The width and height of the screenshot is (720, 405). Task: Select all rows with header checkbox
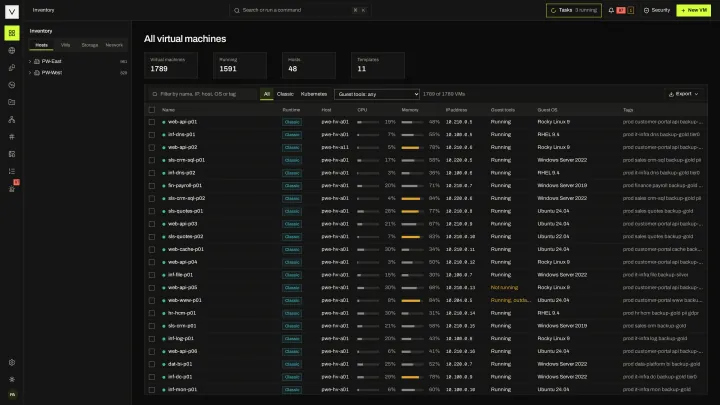(x=152, y=110)
